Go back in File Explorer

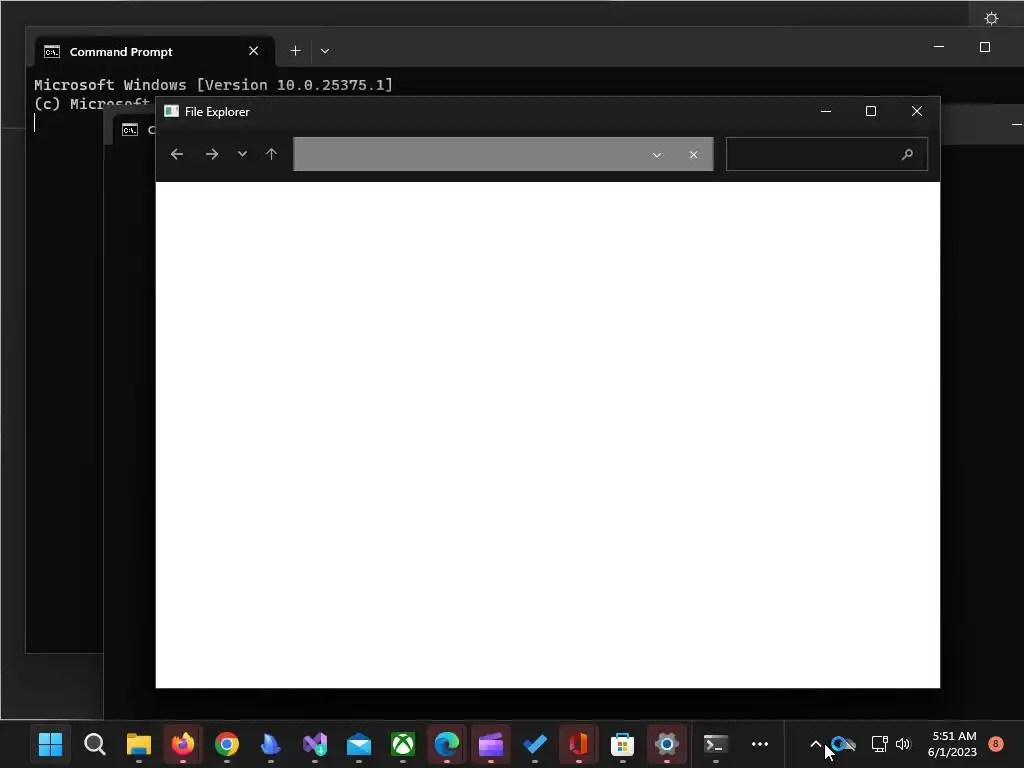point(176,154)
